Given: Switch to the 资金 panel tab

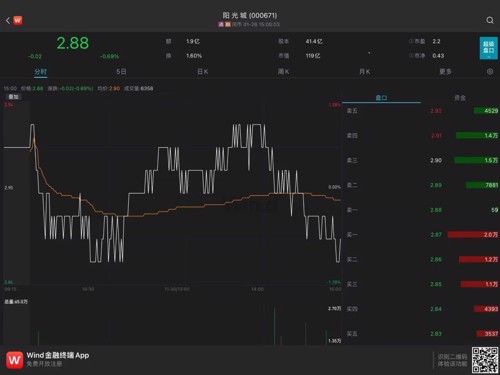Looking at the screenshot, I should [460, 98].
